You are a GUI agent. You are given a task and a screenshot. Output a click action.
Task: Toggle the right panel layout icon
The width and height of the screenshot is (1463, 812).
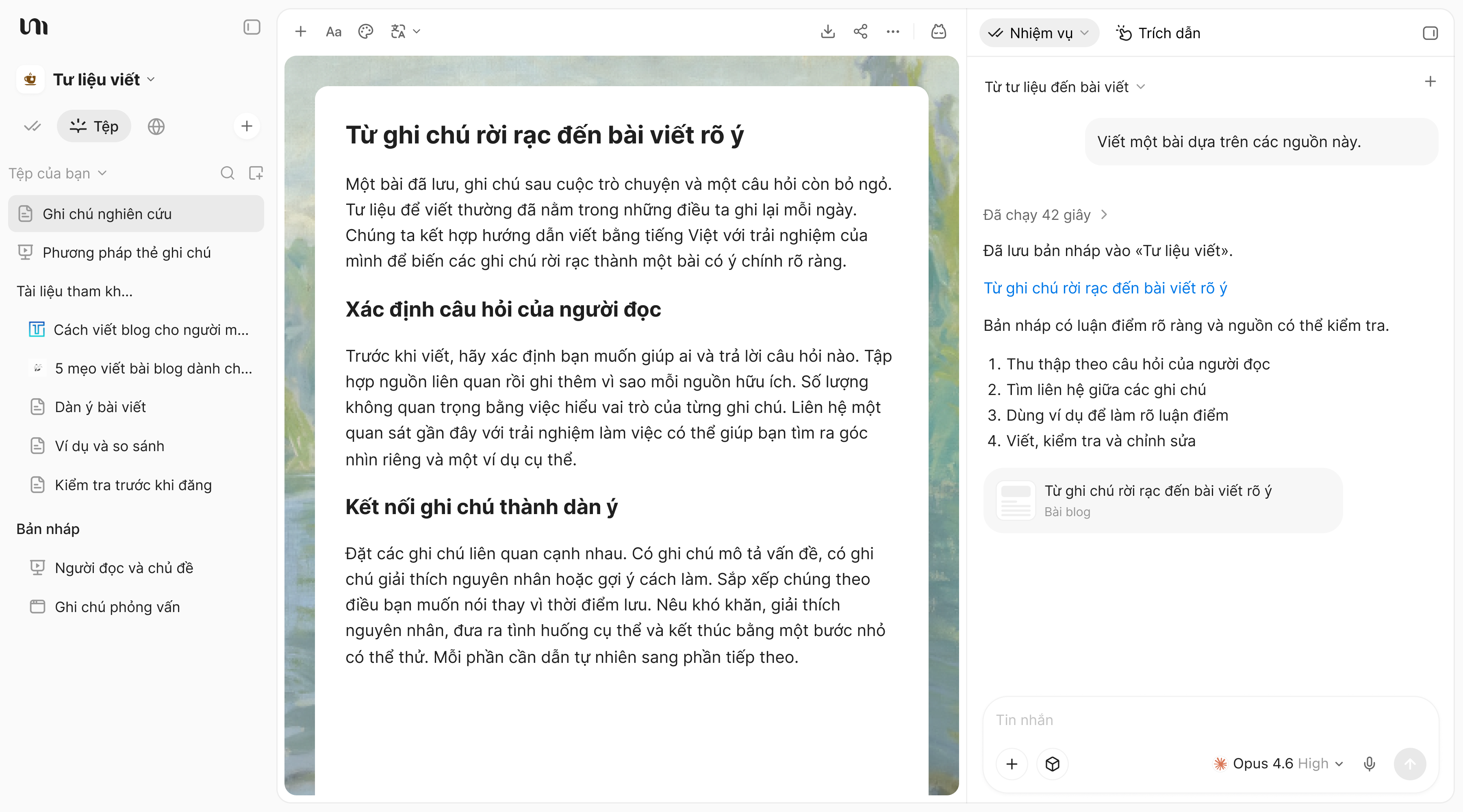pos(1430,33)
